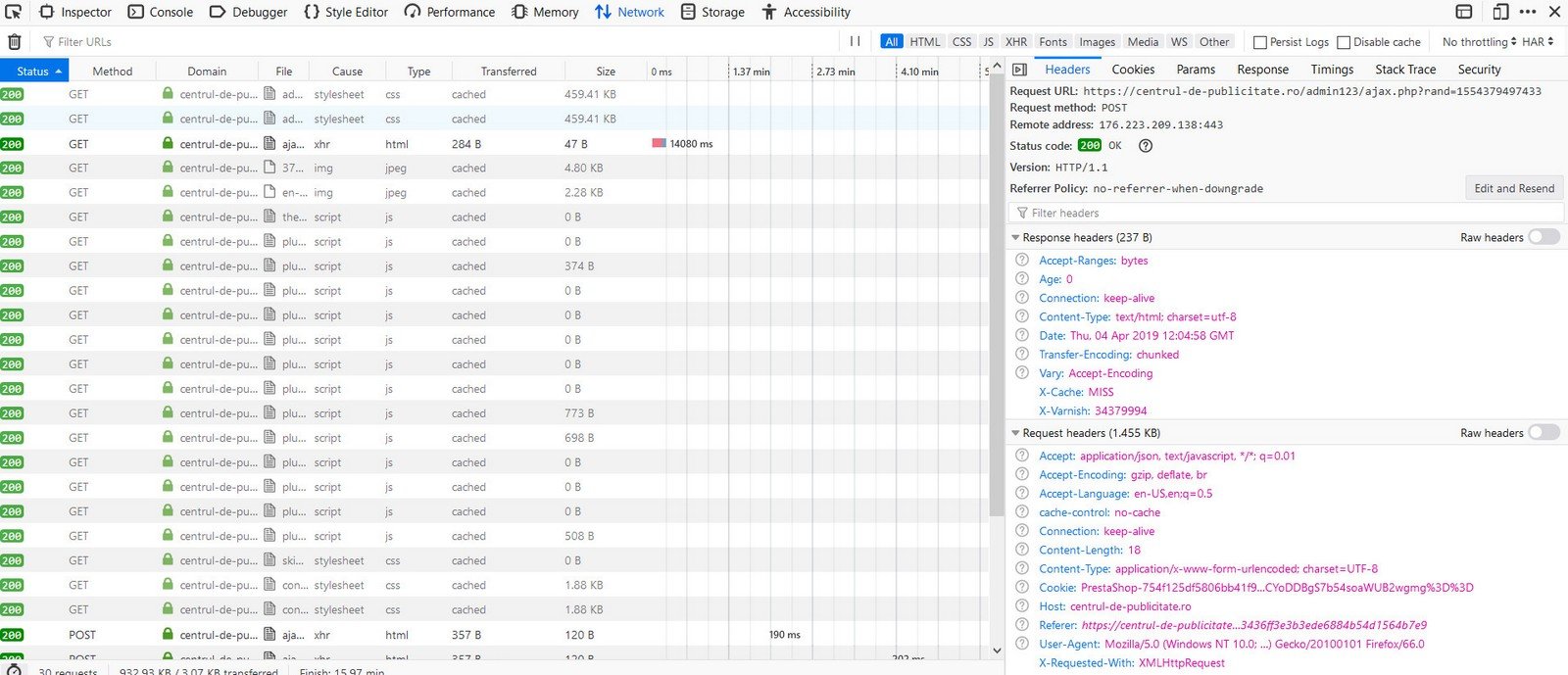Toggle Raw headers for response headers
1568x675 pixels.
click(x=1543, y=237)
